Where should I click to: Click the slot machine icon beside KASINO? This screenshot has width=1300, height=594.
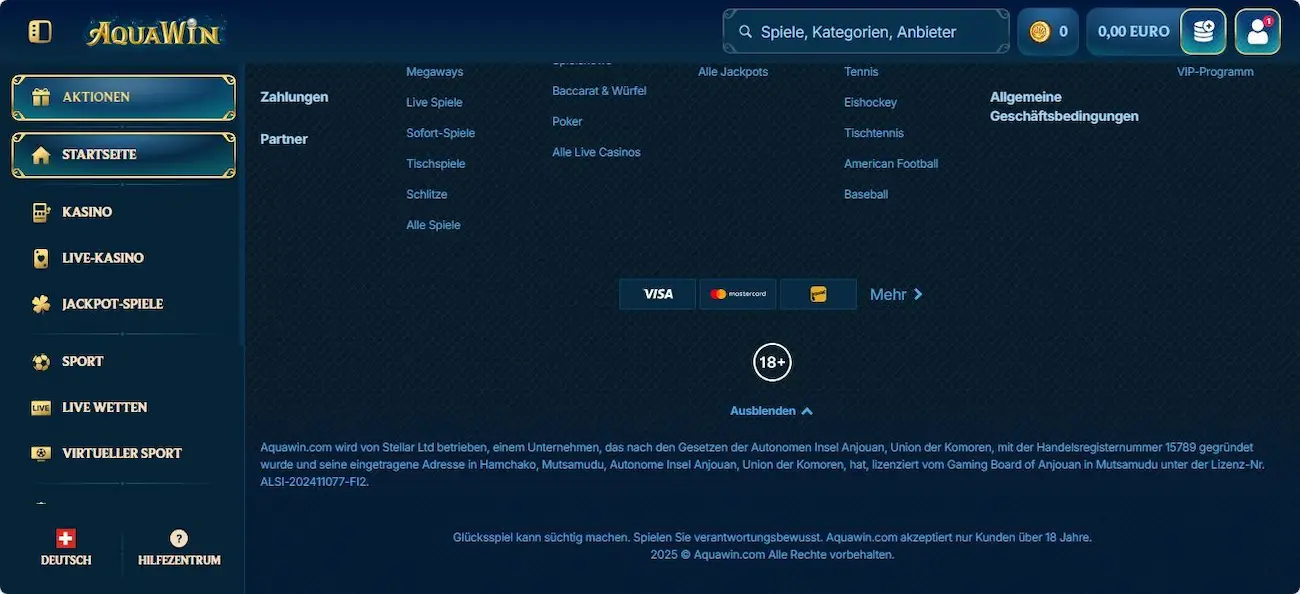coord(41,212)
